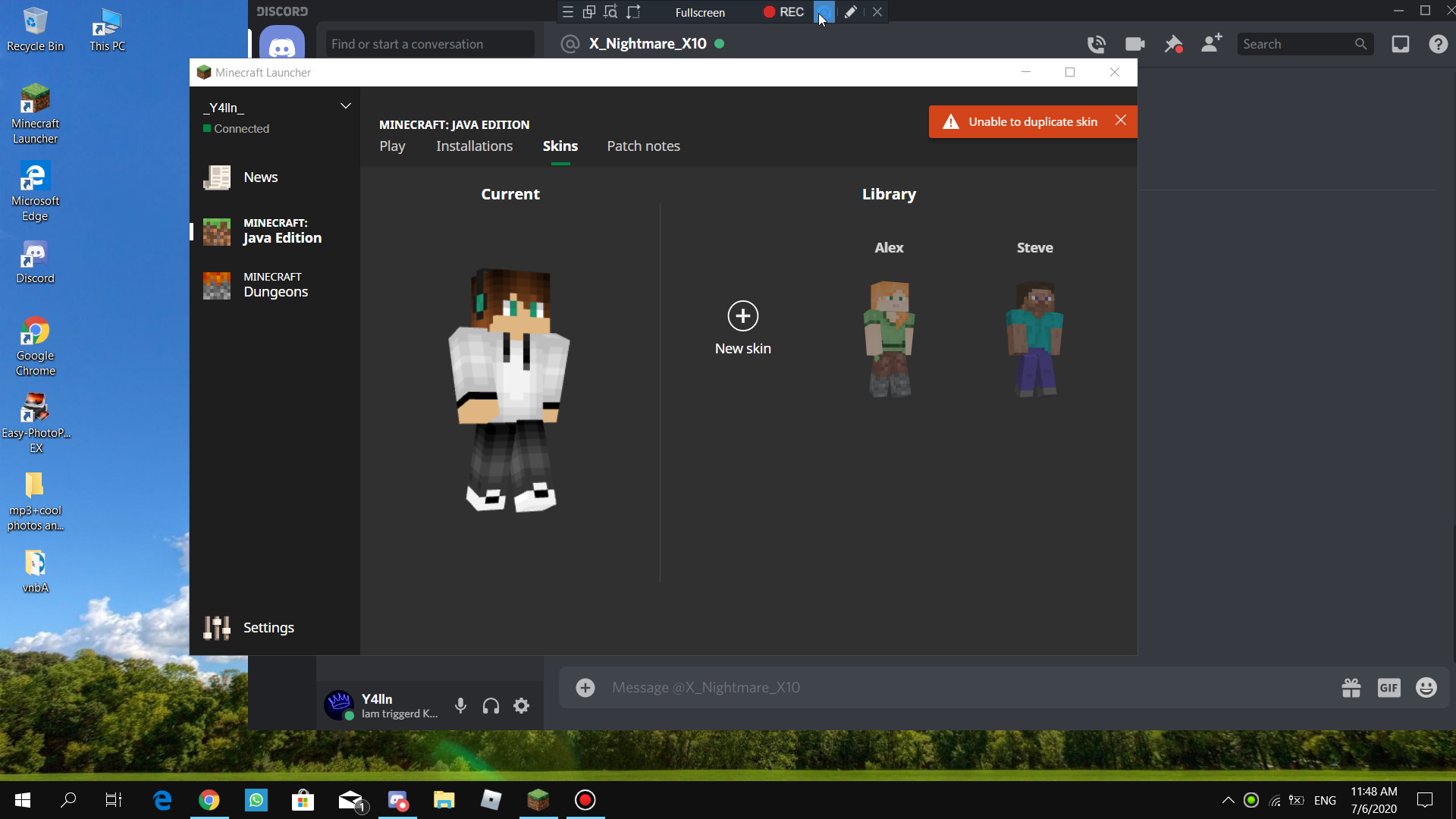This screenshot has height=819, width=1456.
Task: Open the Discord GIF picker
Action: click(1389, 688)
